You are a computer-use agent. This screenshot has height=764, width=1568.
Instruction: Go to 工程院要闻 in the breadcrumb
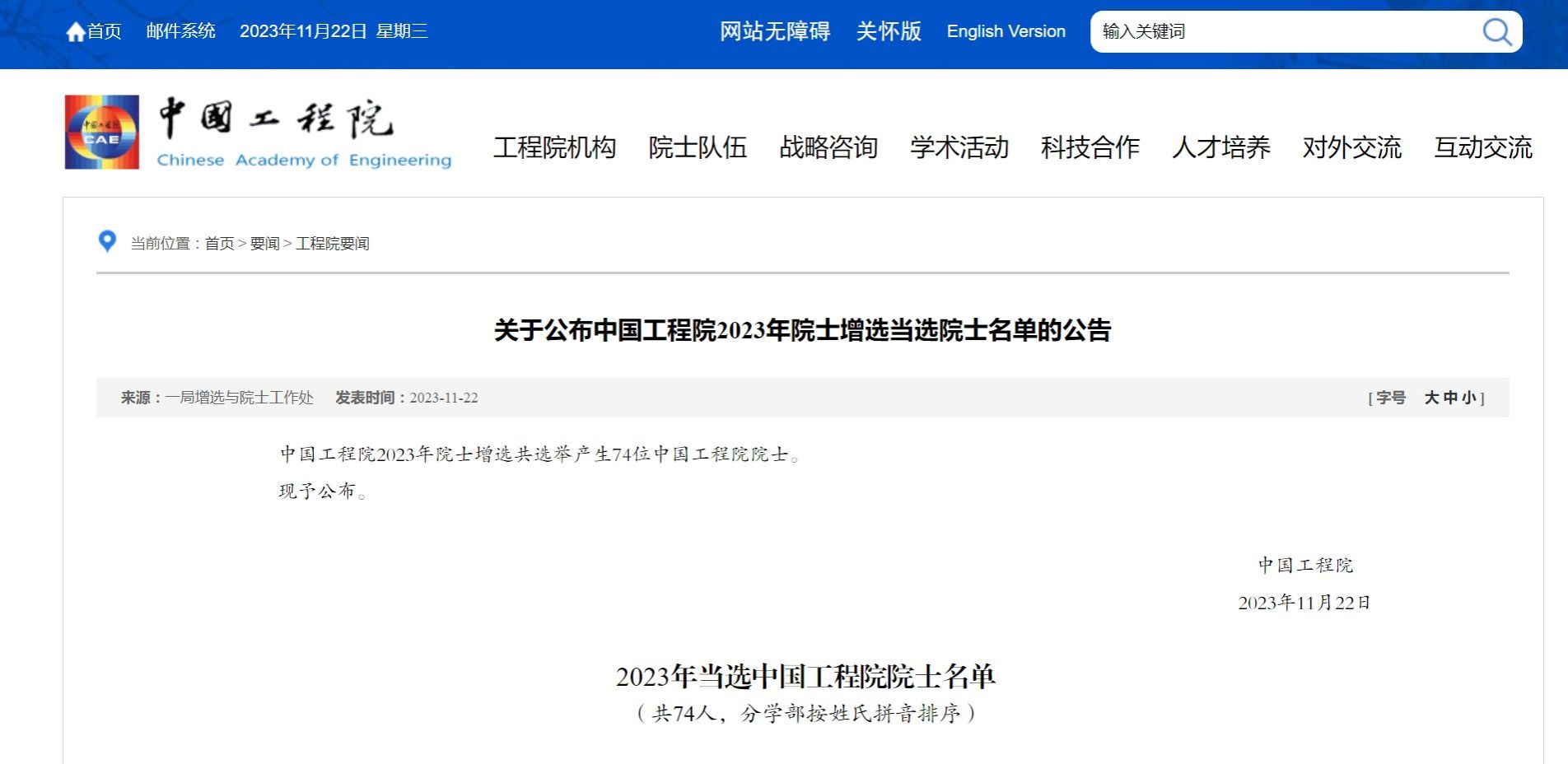333,244
